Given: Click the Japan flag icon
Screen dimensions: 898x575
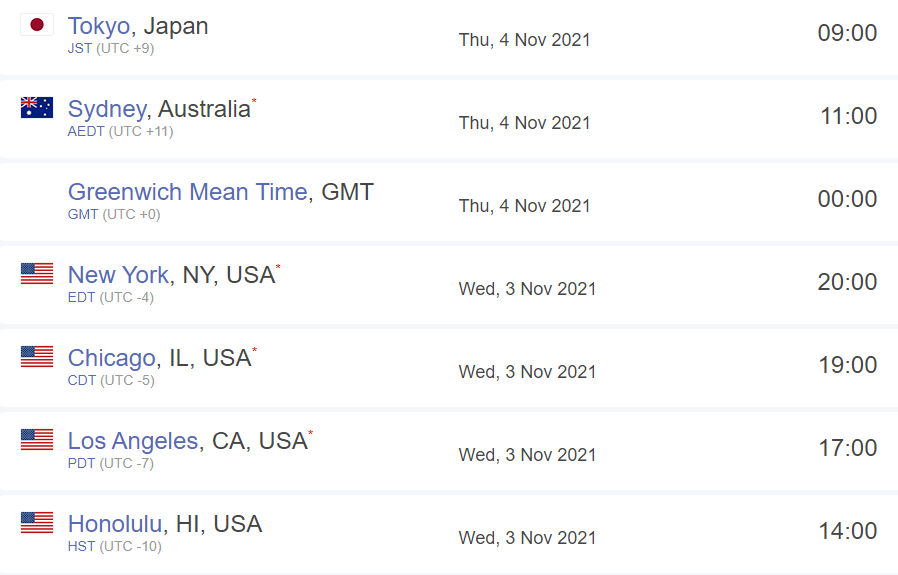Looking at the screenshot, I should click(37, 25).
